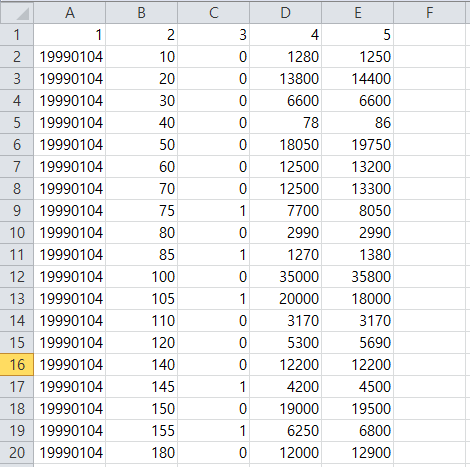
Task: Click cell B20 with value 180
Action: (142, 453)
